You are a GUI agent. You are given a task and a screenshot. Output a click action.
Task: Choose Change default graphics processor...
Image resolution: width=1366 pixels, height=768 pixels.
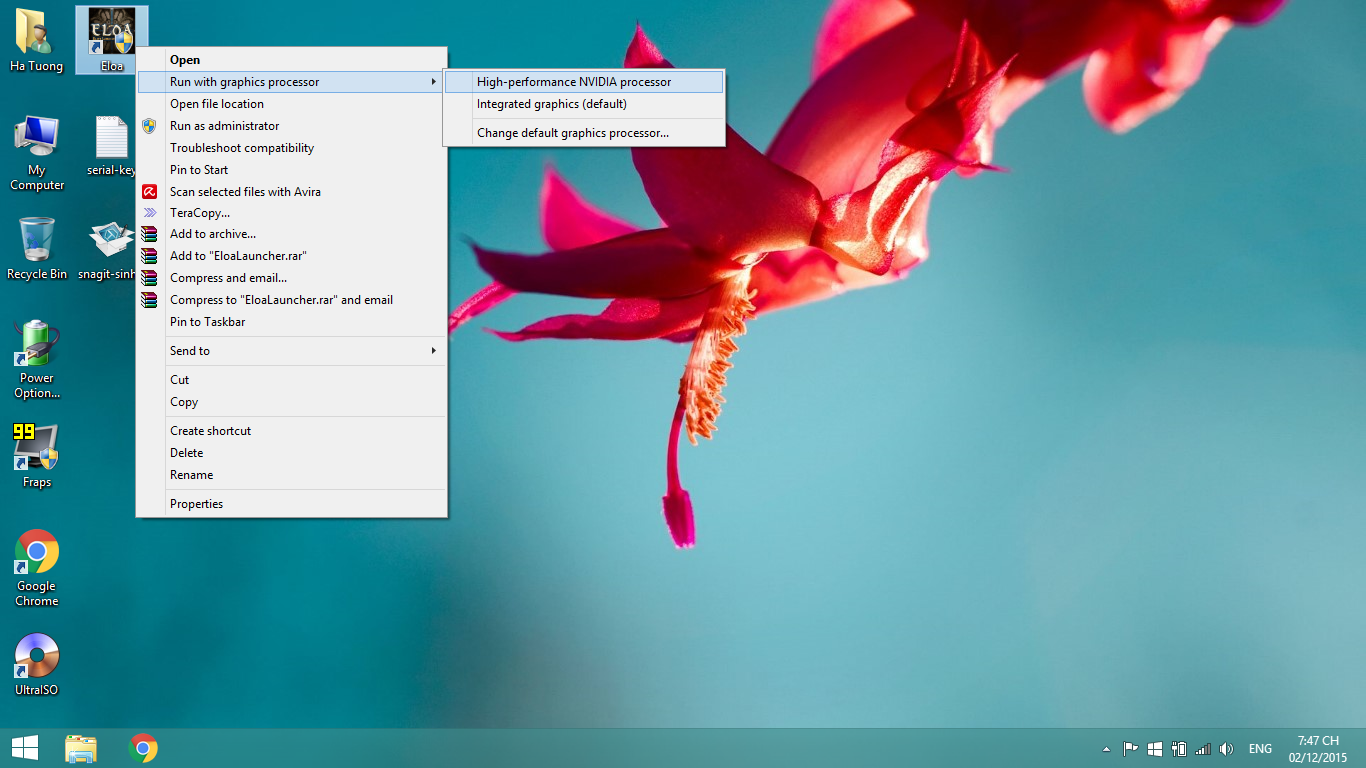pyautogui.click(x=584, y=133)
